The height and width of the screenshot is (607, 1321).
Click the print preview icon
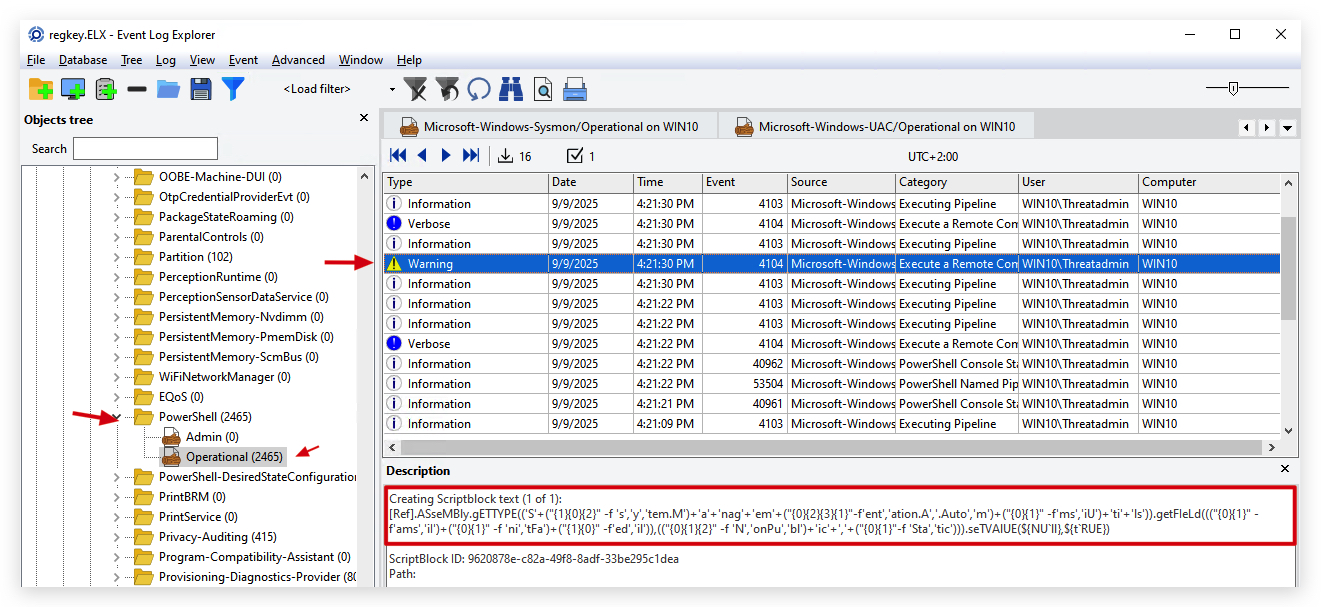tap(543, 89)
